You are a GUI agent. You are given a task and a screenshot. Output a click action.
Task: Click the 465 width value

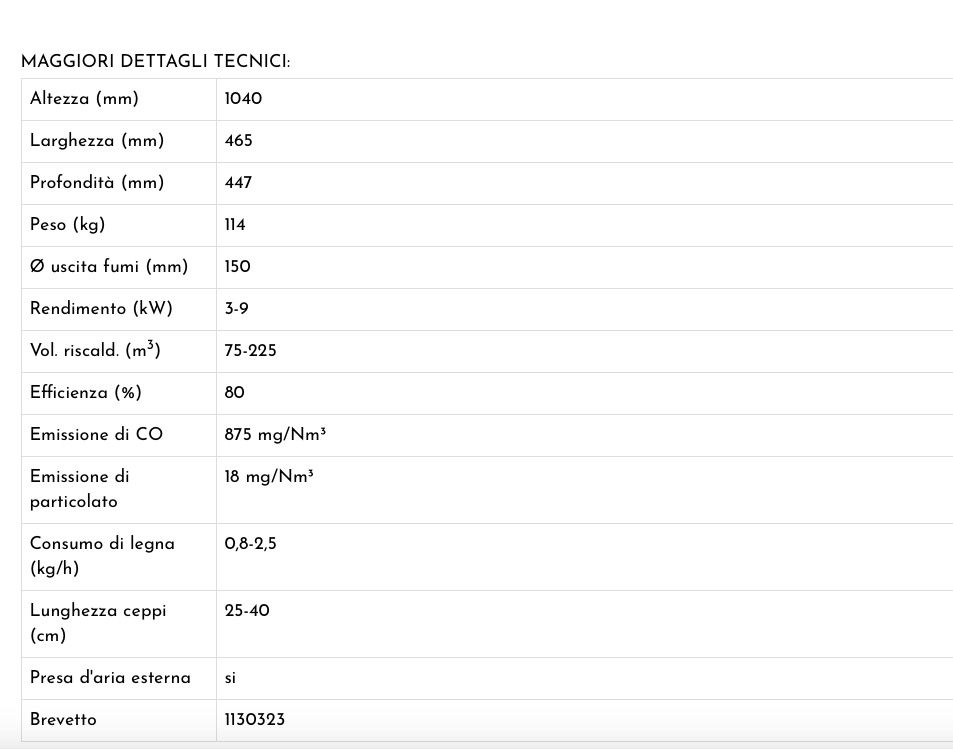pyautogui.click(x=238, y=140)
